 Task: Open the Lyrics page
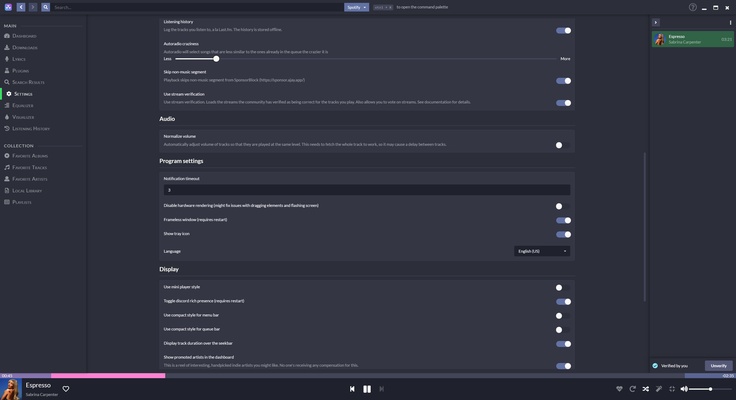19,59
